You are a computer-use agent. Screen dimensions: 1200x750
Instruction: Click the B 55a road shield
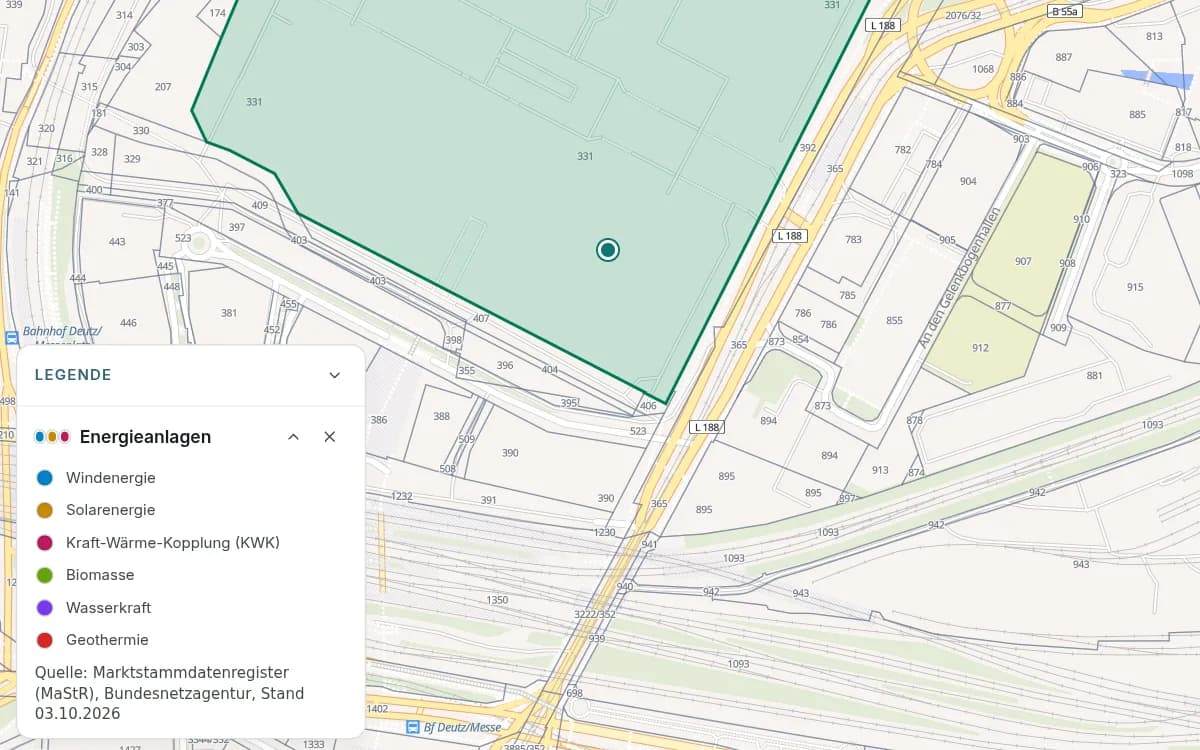point(1064,11)
